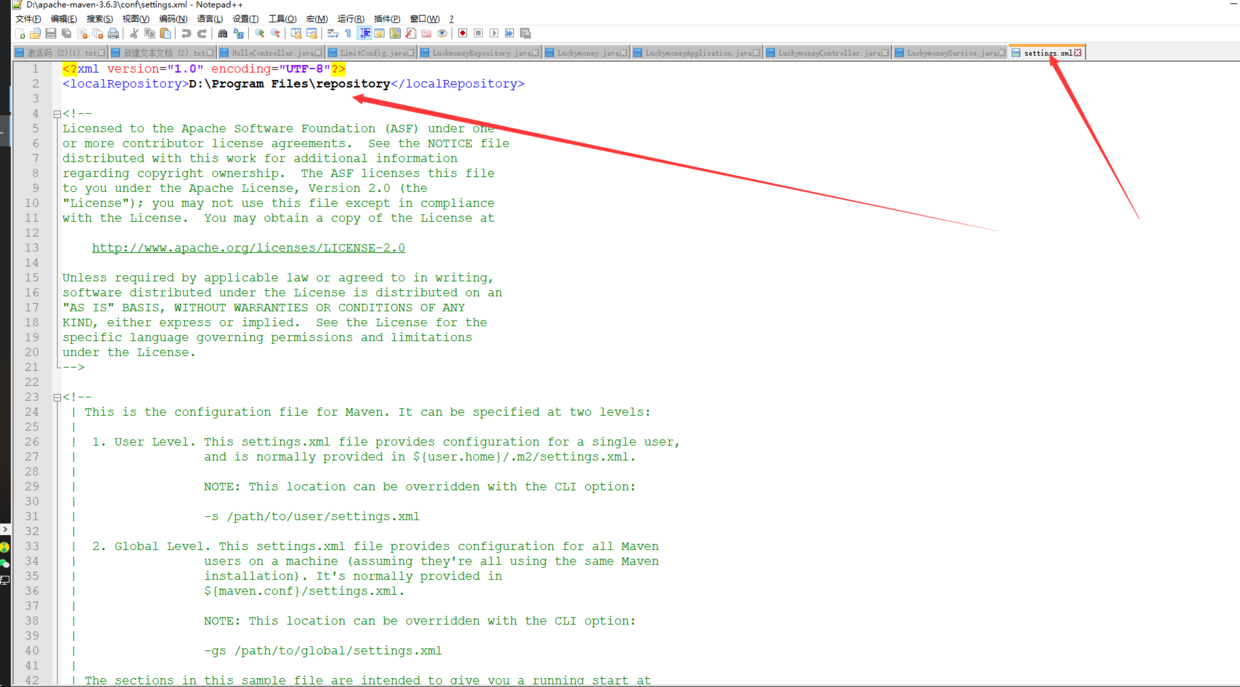Click the Replace icon
The width and height of the screenshot is (1240, 687).
click(238, 33)
